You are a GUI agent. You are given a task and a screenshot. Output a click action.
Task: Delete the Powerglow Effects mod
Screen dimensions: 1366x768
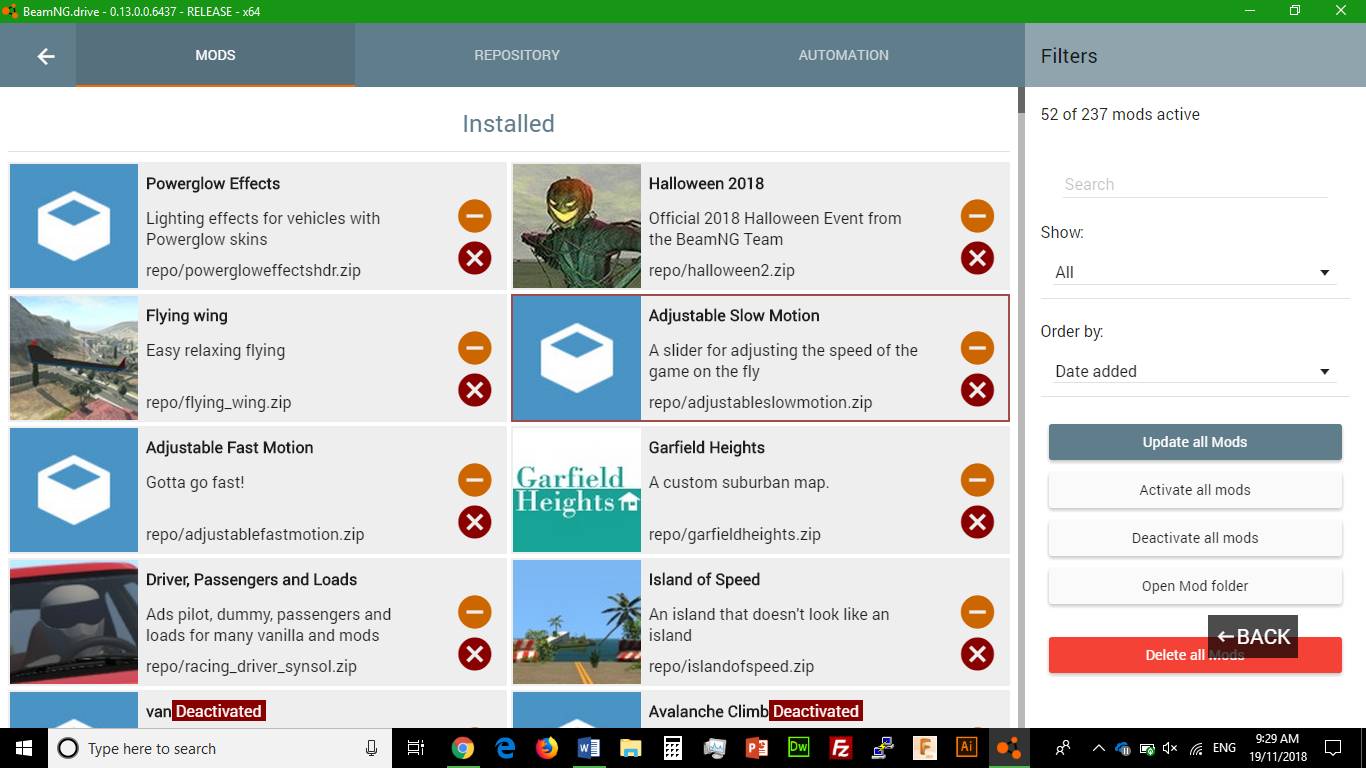tap(475, 258)
